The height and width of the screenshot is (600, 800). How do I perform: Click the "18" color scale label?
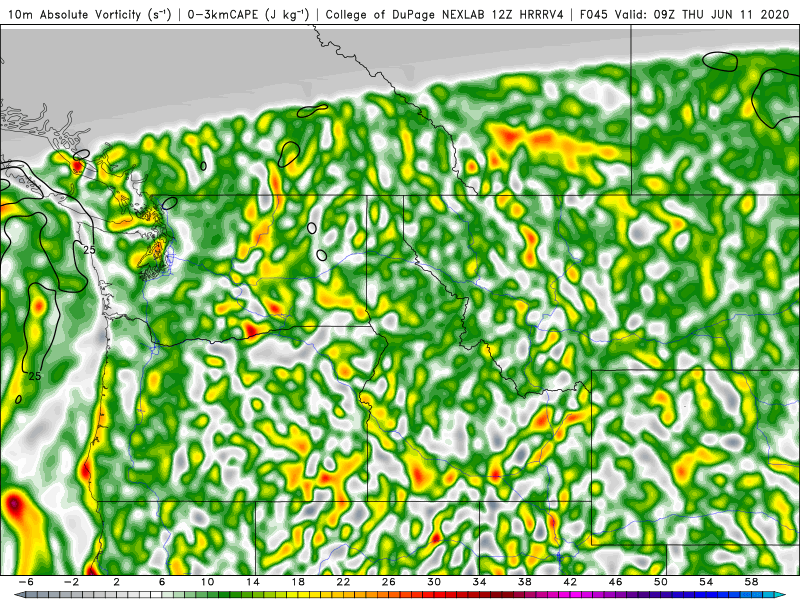298,582
